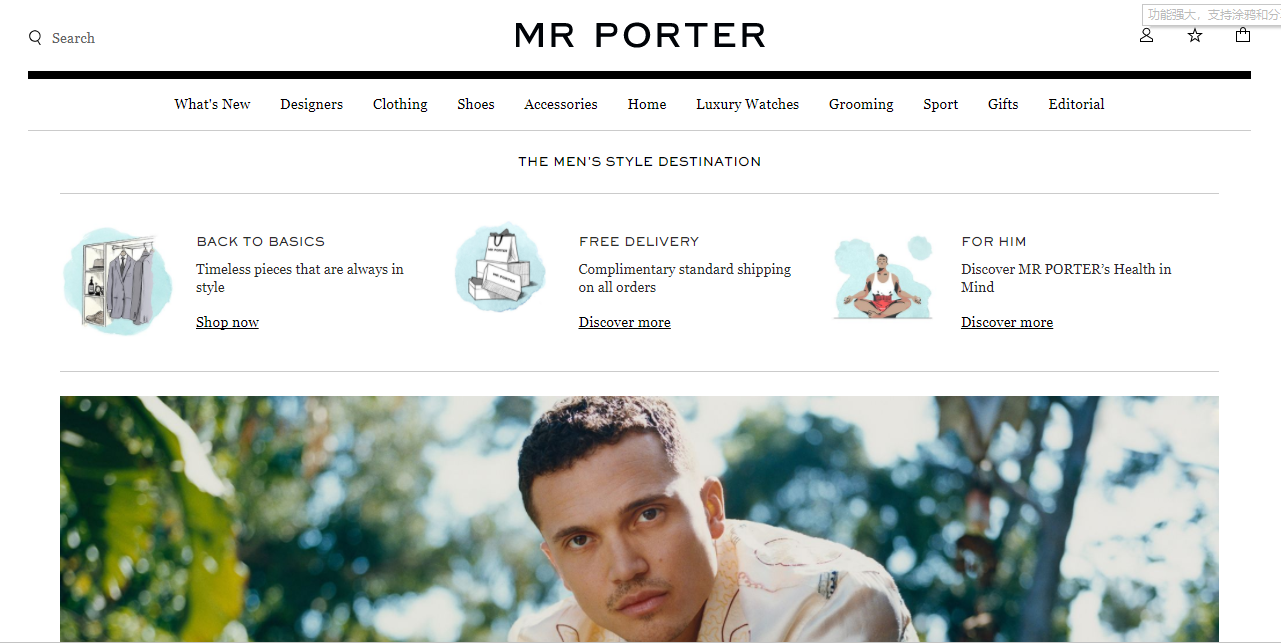Select Shoes in the navigation bar
Screen dimensions: 1281x643
pyautogui.click(x=476, y=104)
